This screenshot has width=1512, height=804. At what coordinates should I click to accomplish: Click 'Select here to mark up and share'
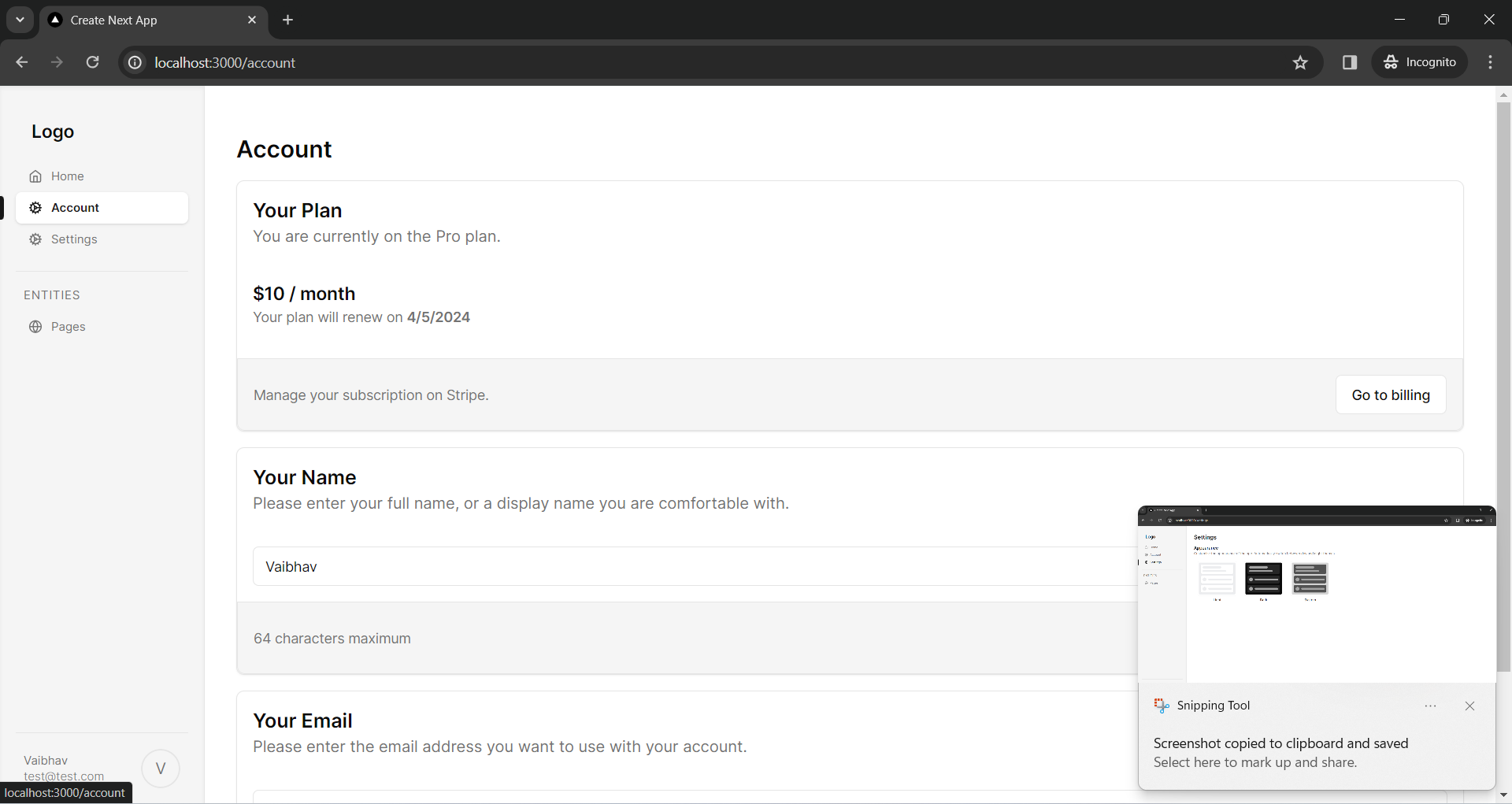[x=1255, y=762]
